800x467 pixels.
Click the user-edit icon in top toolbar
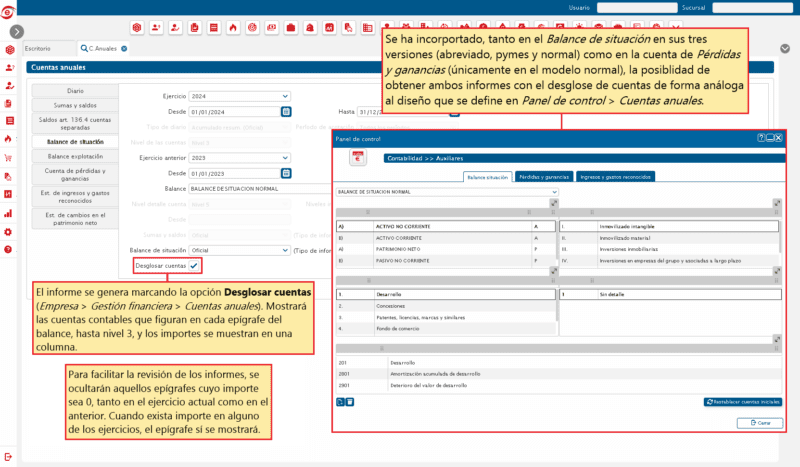tap(176, 28)
